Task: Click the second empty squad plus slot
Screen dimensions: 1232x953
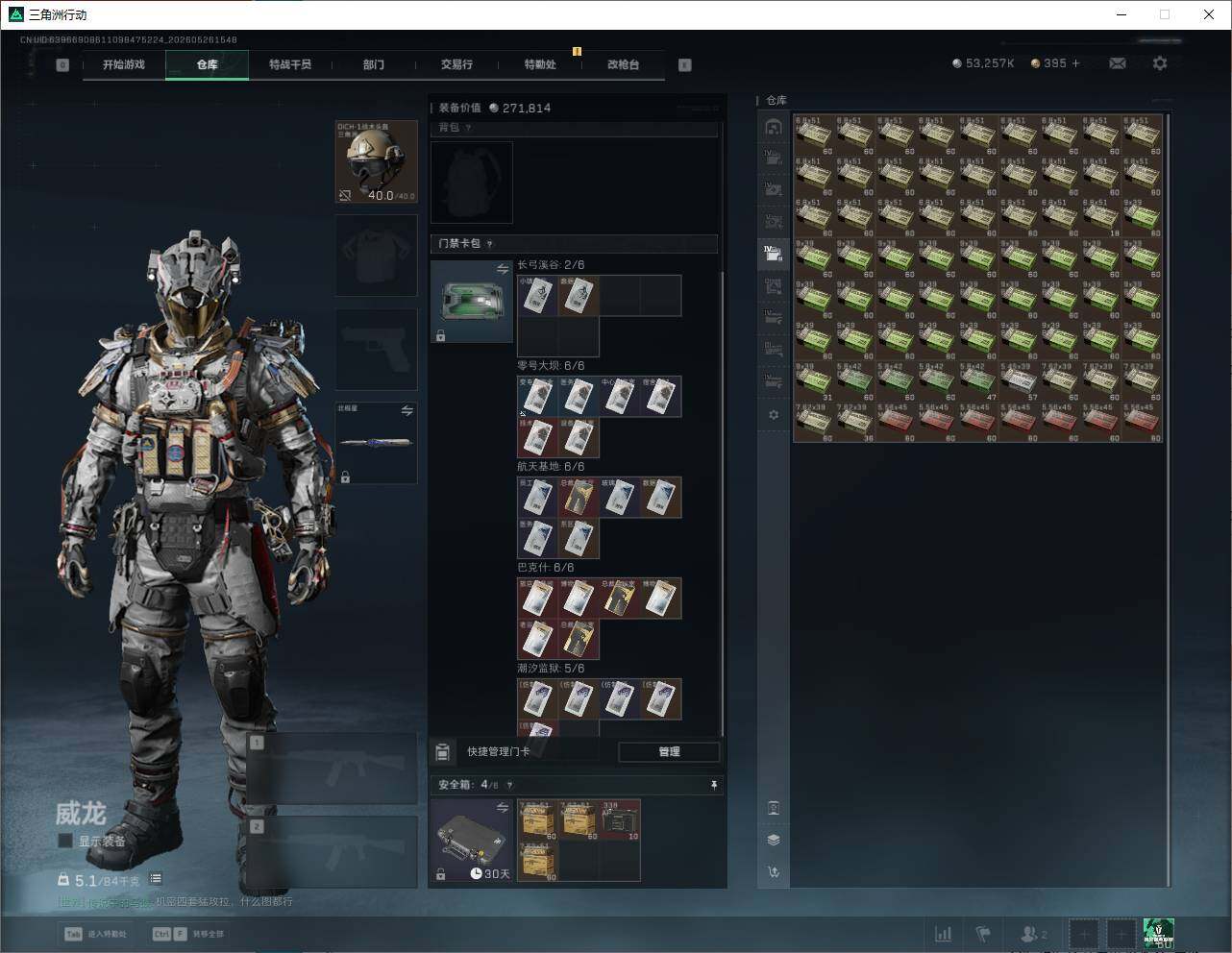Action: [x=1121, y=934]
